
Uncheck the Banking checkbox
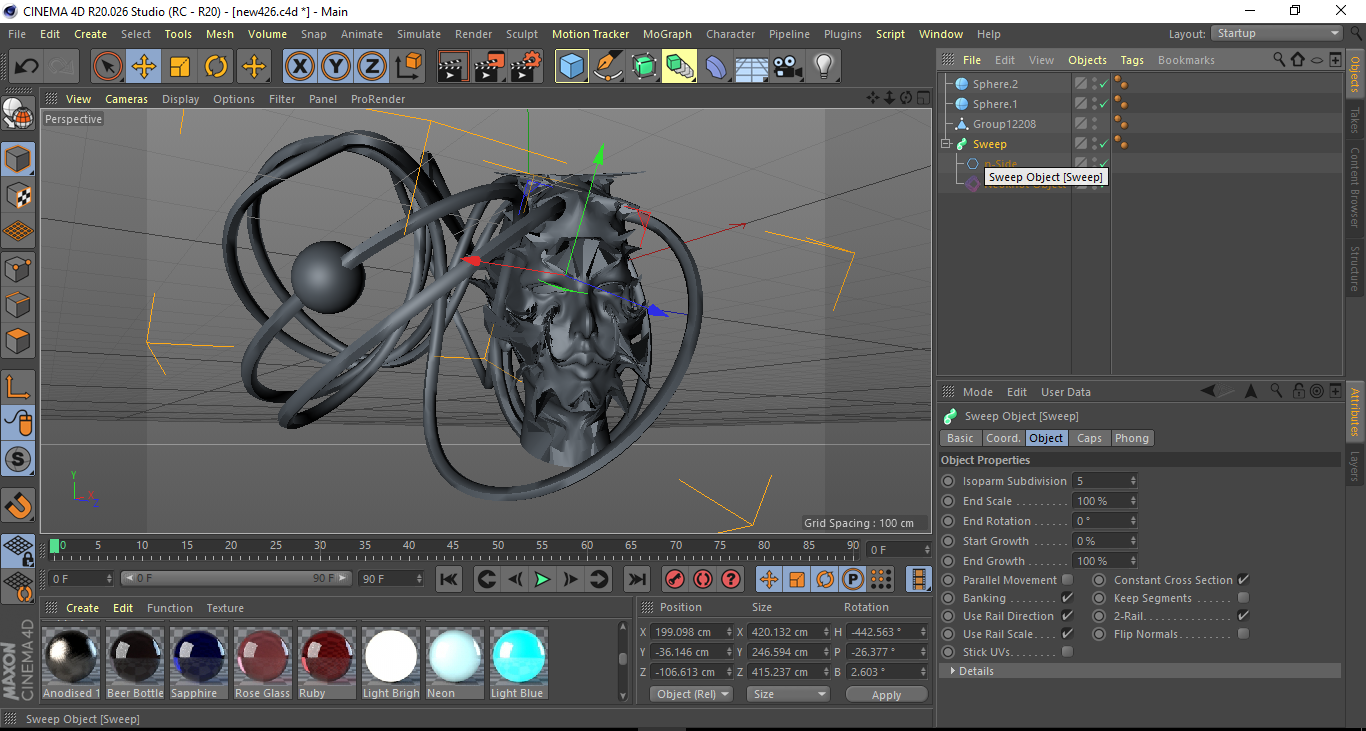[1067, 598]
